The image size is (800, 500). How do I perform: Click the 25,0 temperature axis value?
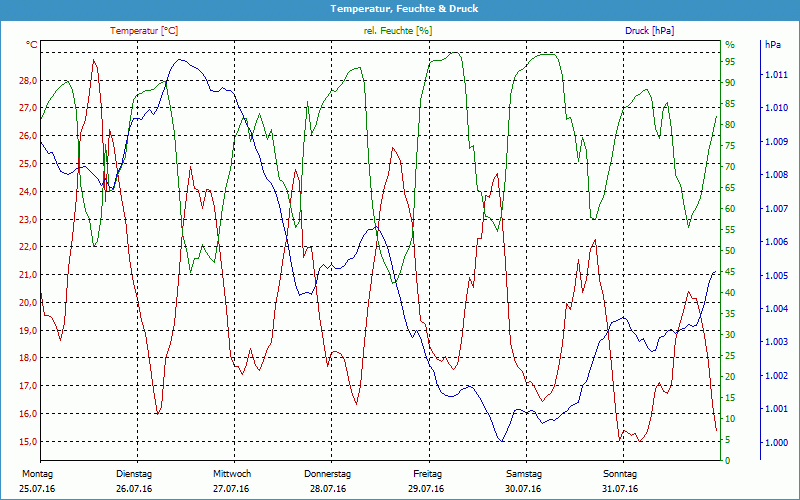tap(28, 163)
